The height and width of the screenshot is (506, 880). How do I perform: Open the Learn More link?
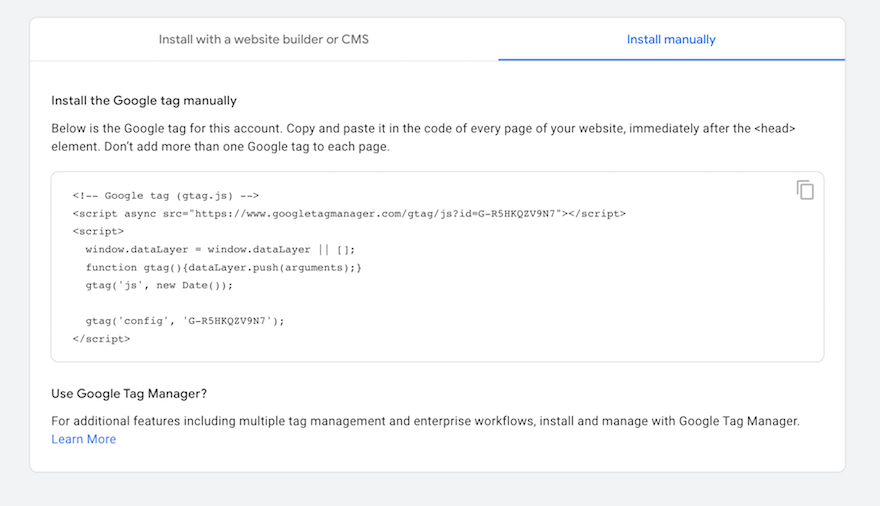click(x=84, y=439)
